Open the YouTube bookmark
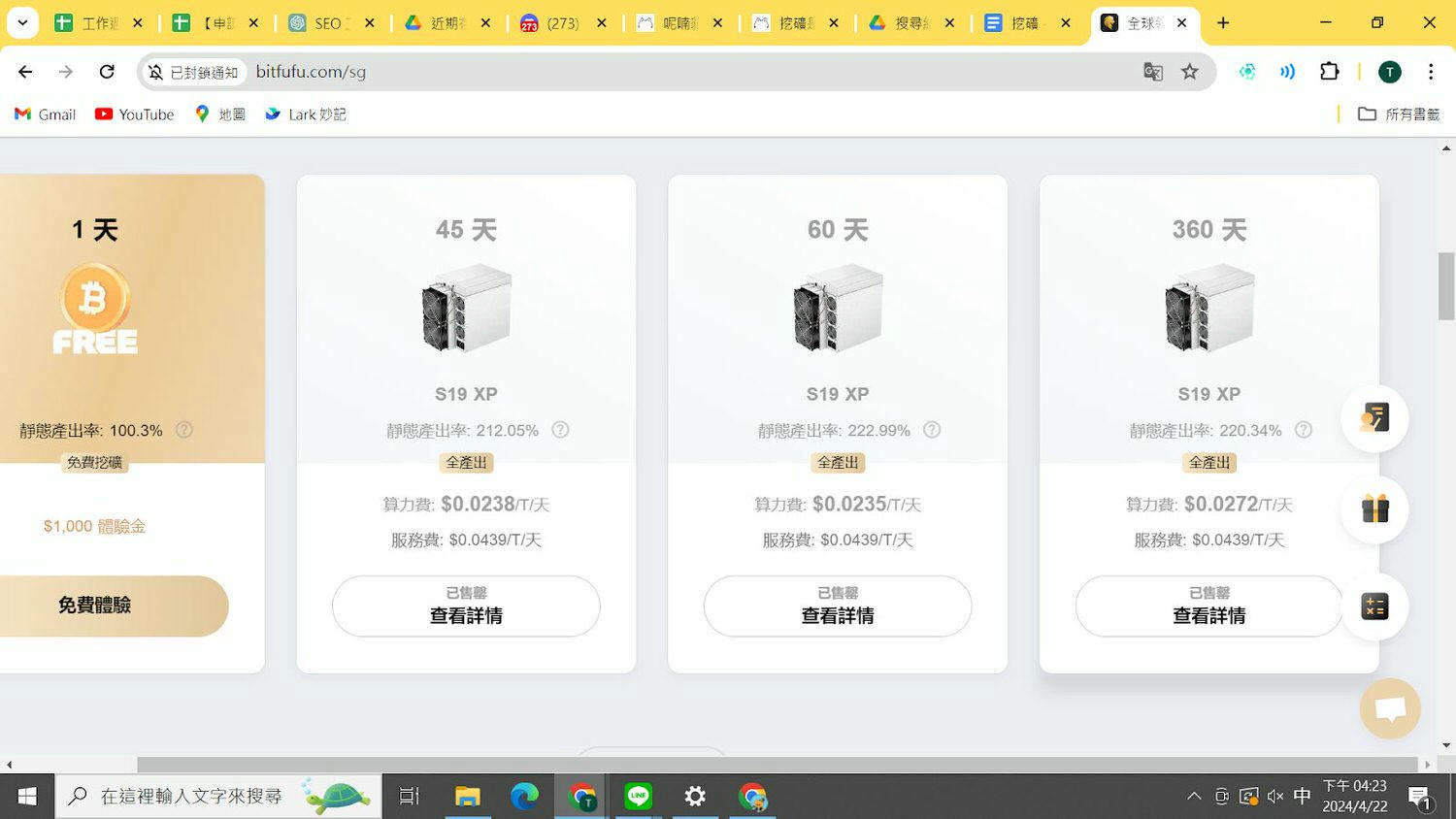Viewport: 1456px width, 819px height. coord(134,115)
